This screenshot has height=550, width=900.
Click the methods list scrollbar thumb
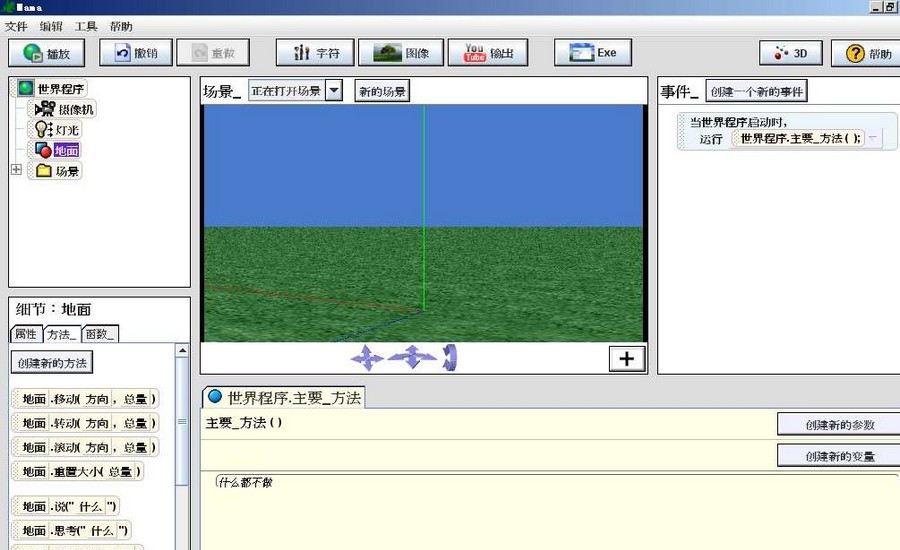[182, 421]
